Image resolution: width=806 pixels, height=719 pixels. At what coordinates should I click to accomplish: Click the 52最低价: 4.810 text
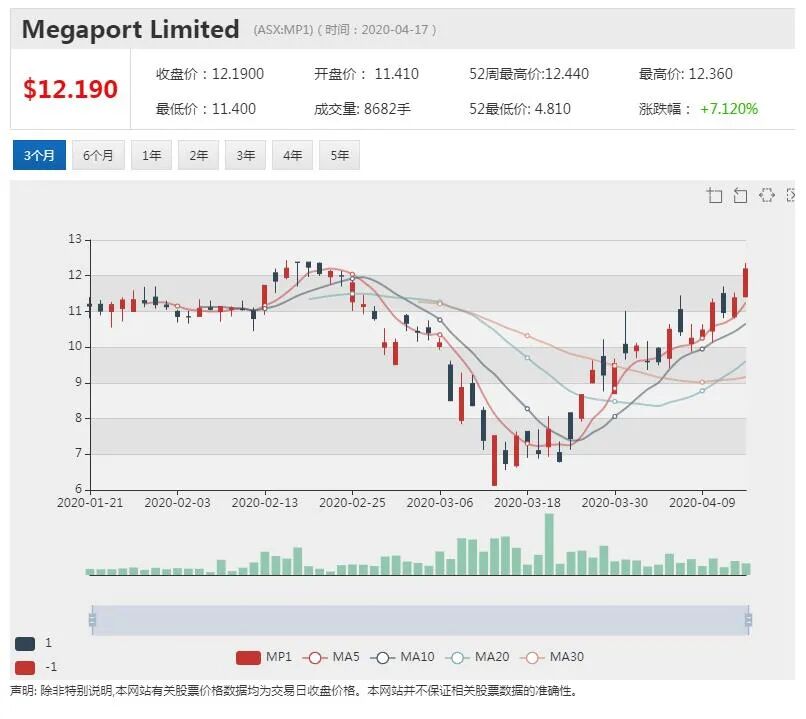tap(520, 109)
